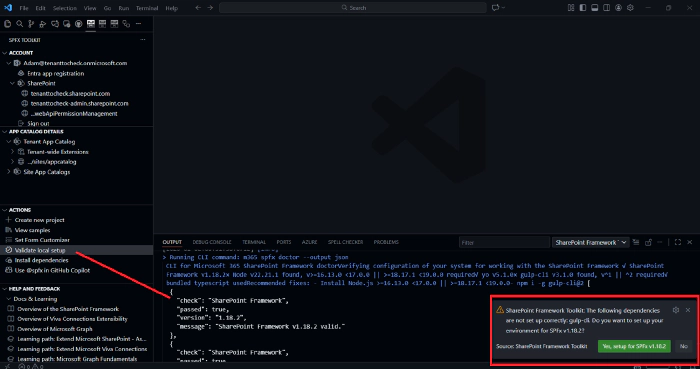Open Overview of Microsoft Graph doc
Viewport: 700px width, 369px height.
tap(55, 329)
